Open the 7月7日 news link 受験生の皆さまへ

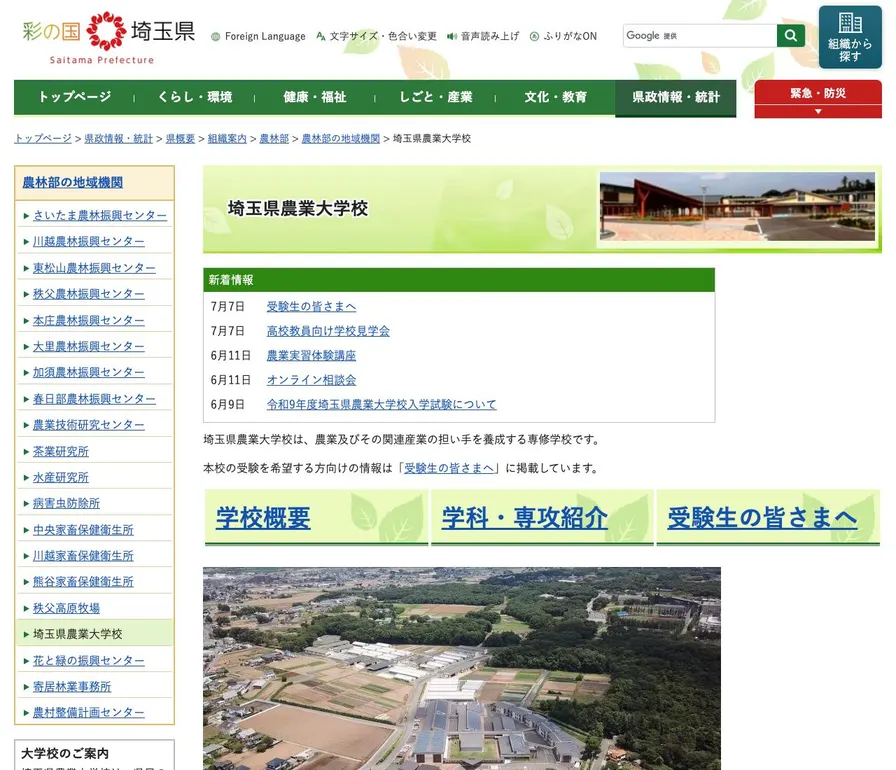coord(311,307)
